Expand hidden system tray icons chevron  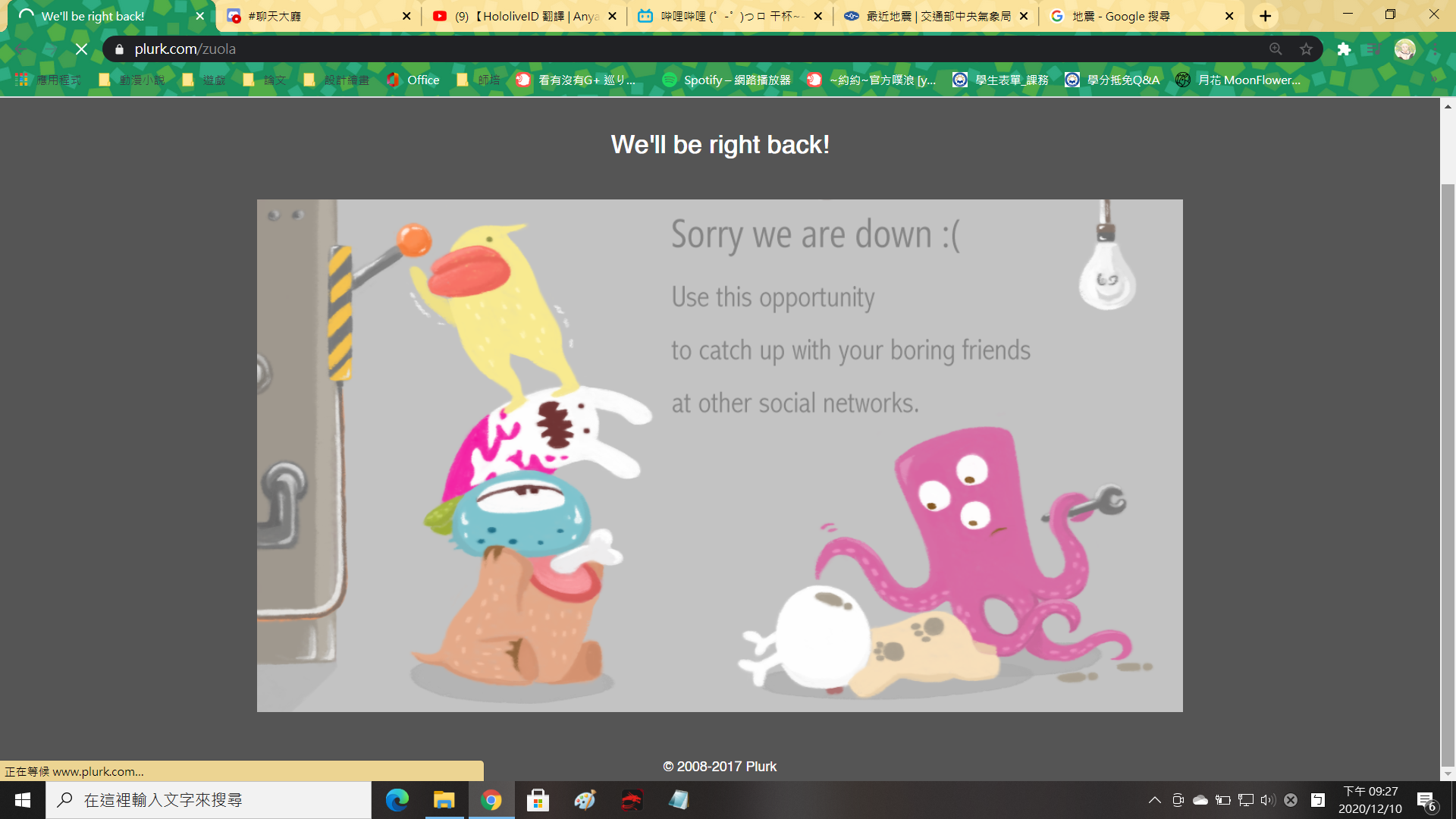pos(1154,800)
